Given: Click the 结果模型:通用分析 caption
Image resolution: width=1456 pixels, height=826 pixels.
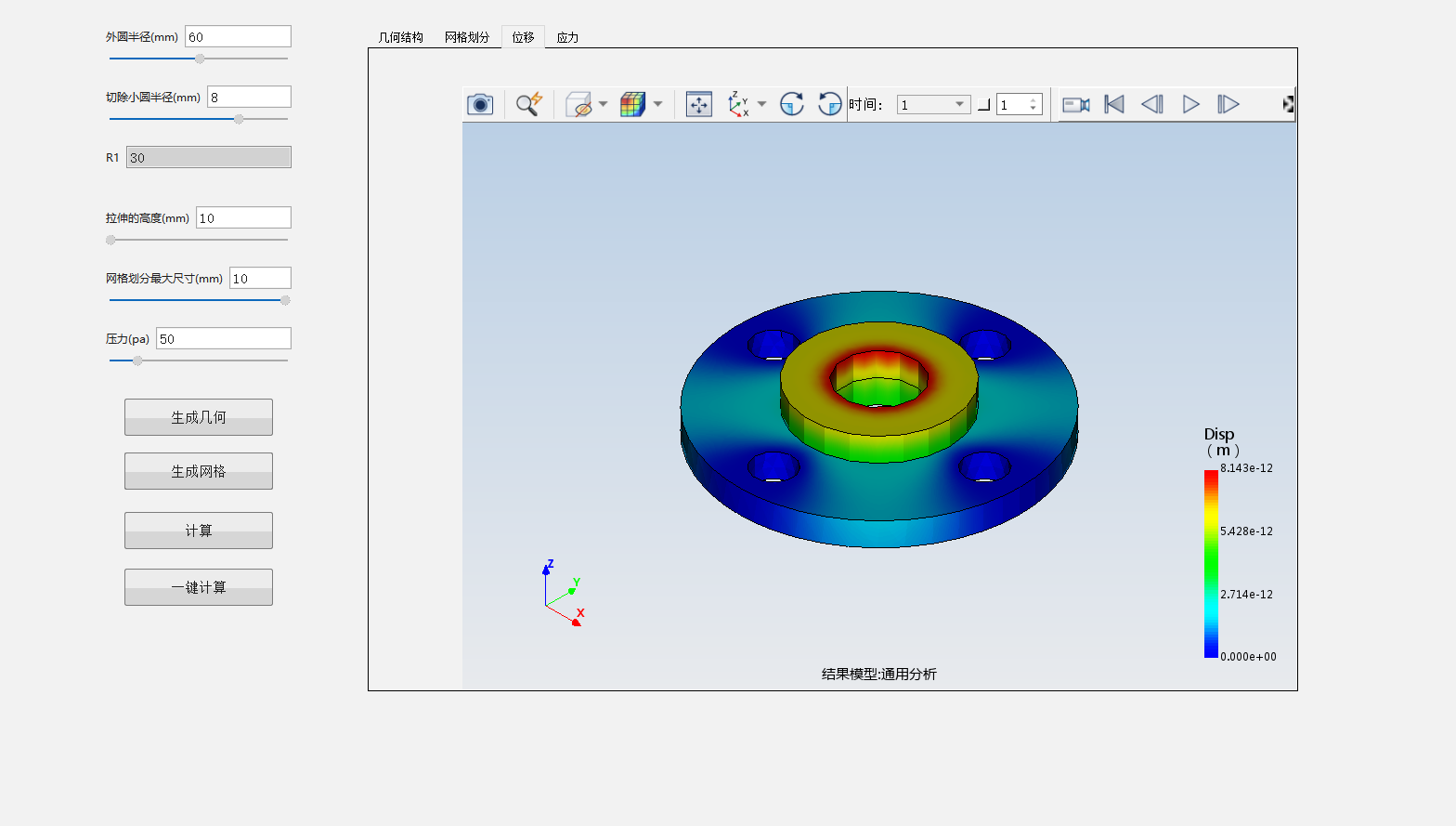Looking at the screenshot, I should pyautogui.click(x=878, y=674).
